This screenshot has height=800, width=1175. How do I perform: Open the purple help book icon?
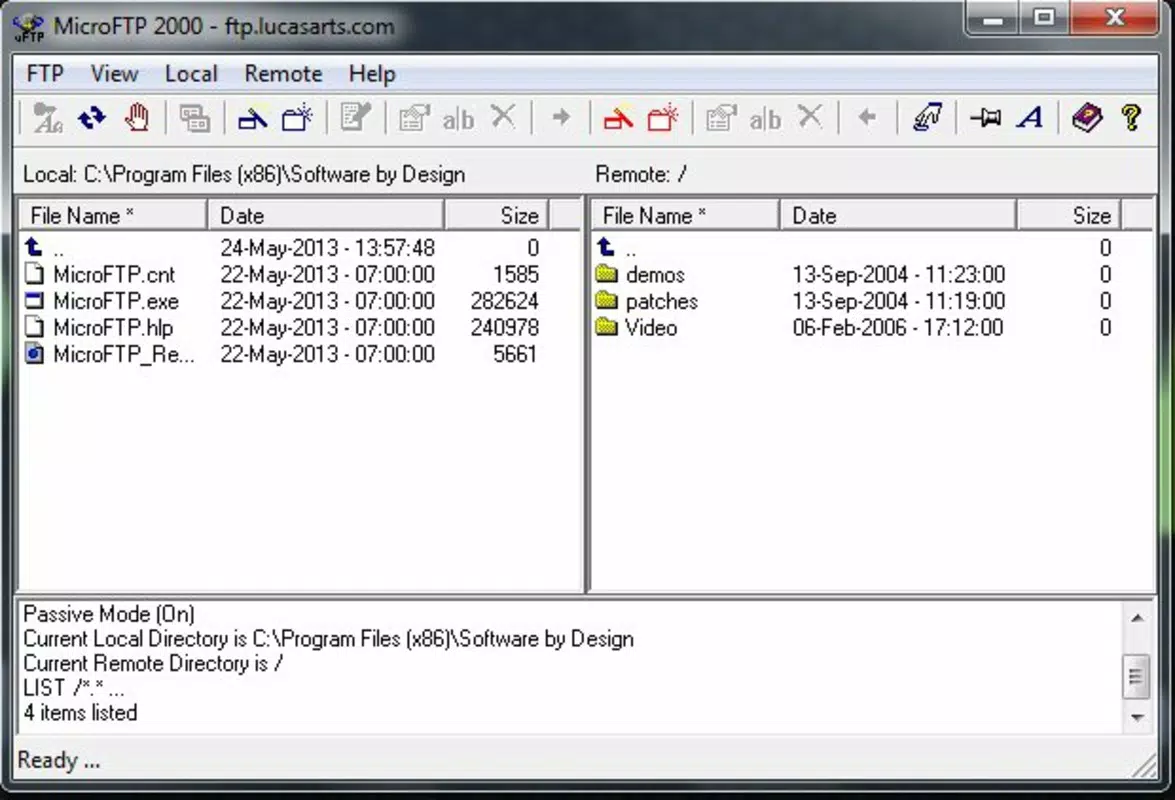pyautogui.click(x=1087, y=118)
